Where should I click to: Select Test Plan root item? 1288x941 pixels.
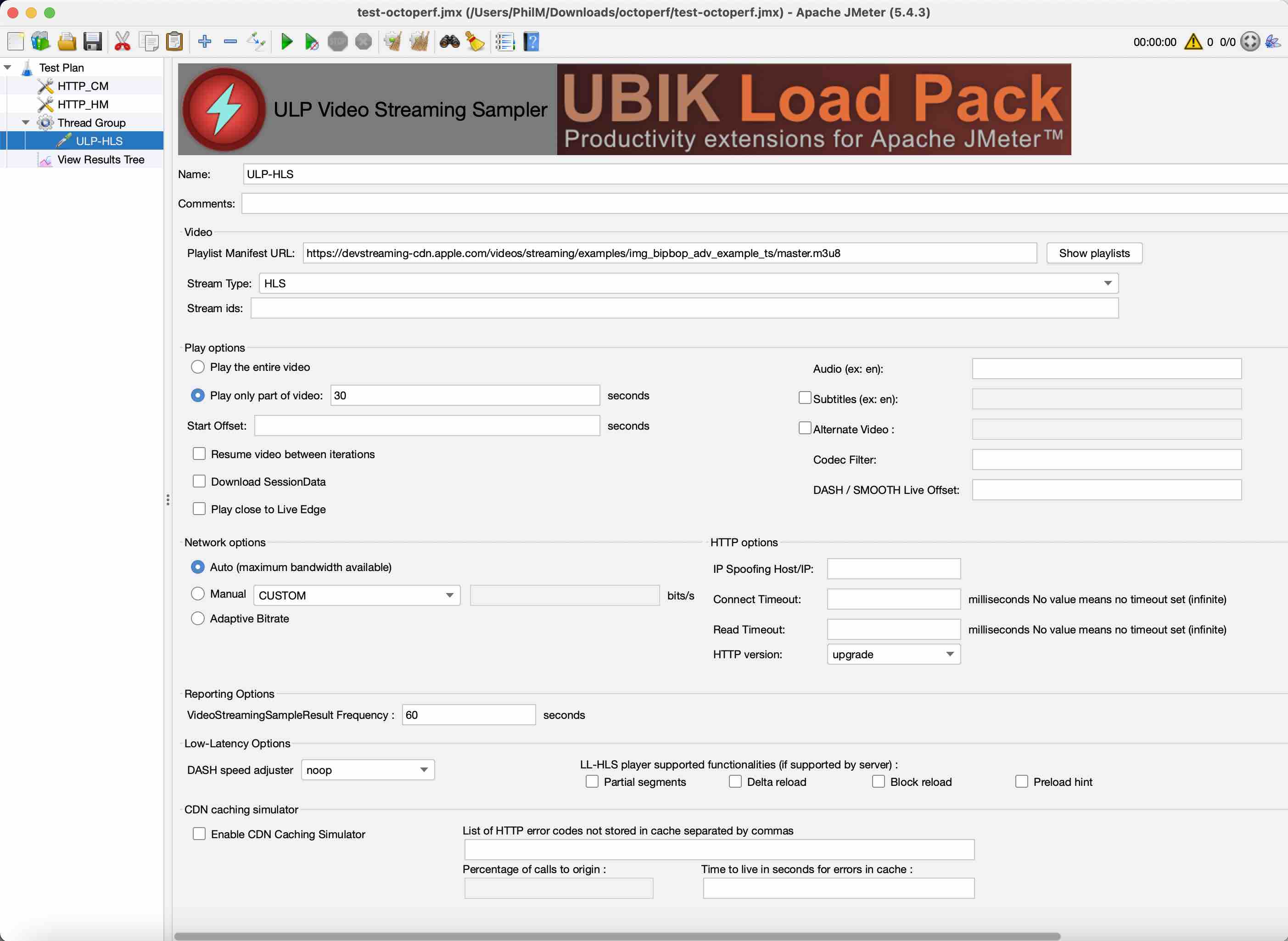(x=61, y=68)
